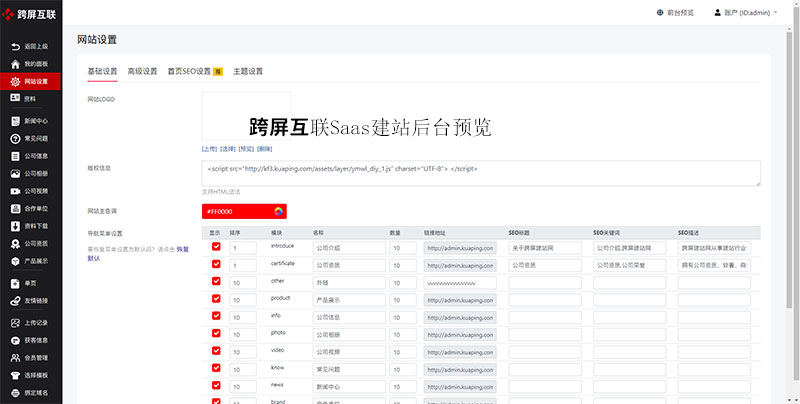Viewport: 800px width, 404px height.
Task: Click the 外链 name field
Action: pyautogui.click(x=349, y=283)
